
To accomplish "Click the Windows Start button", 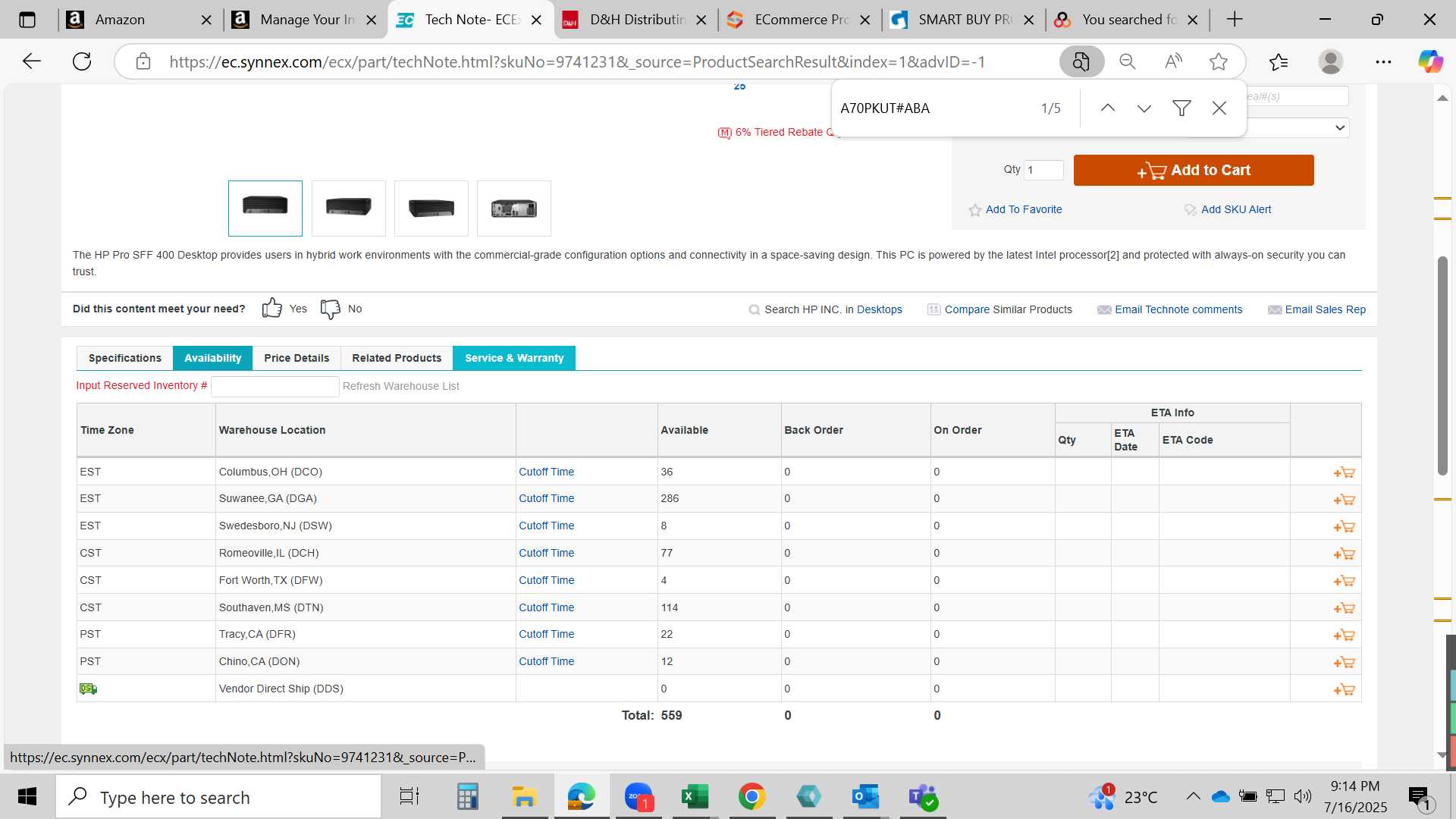I will pyautogui.click(x=27, y=797).
